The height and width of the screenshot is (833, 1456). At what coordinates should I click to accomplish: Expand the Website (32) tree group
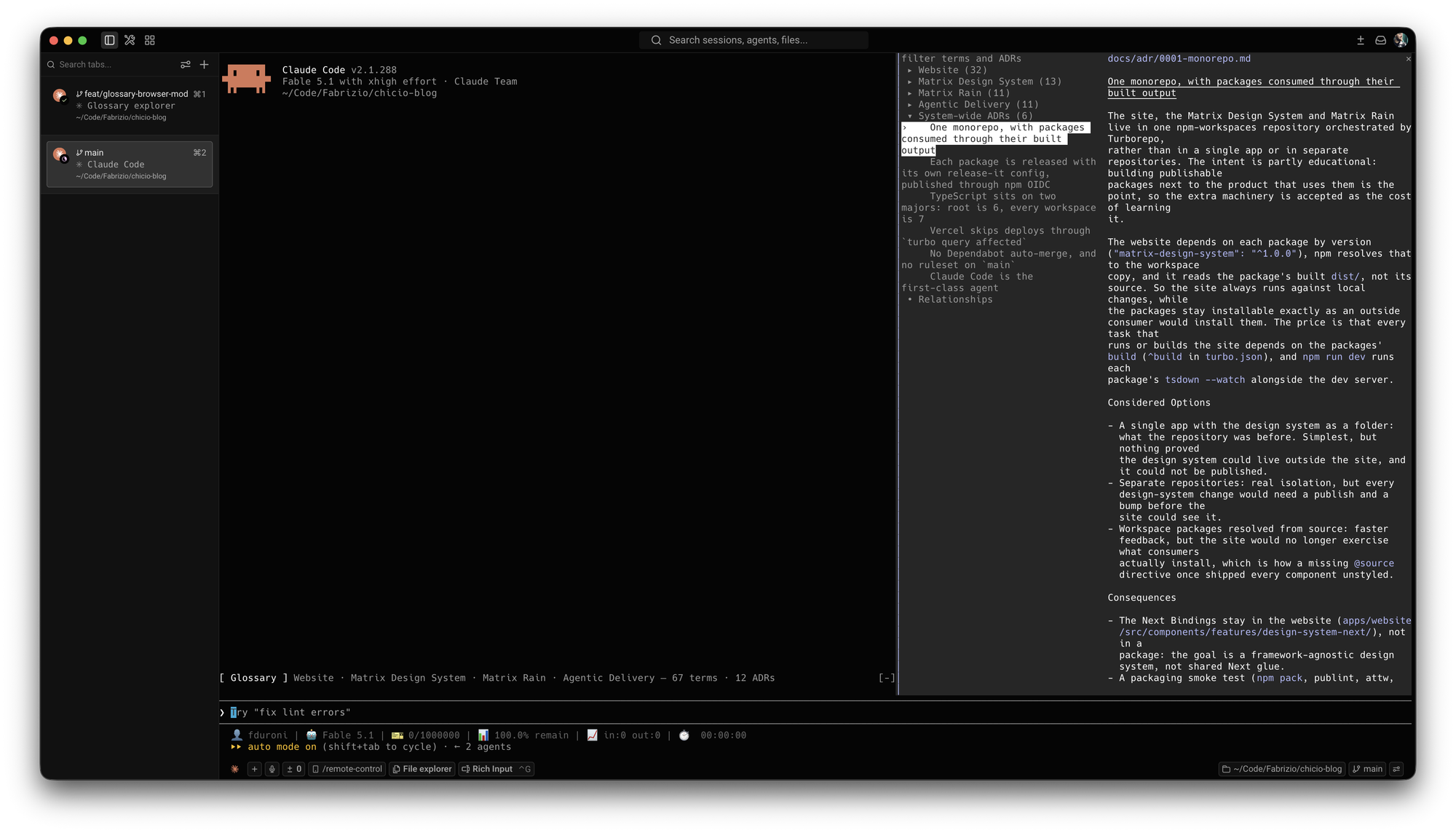948,70
